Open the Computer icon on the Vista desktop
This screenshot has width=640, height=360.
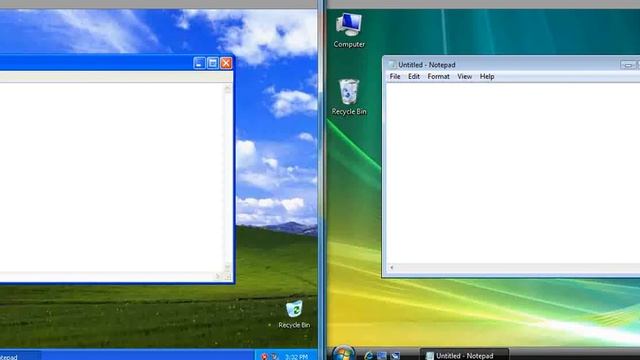[349, 31]
